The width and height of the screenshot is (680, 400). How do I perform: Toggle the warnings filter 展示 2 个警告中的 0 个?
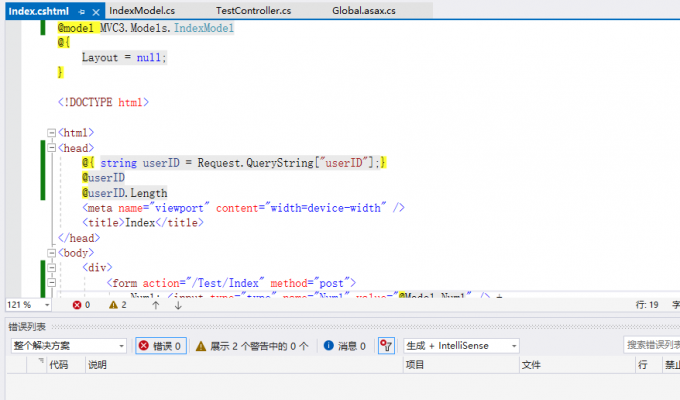252,346
